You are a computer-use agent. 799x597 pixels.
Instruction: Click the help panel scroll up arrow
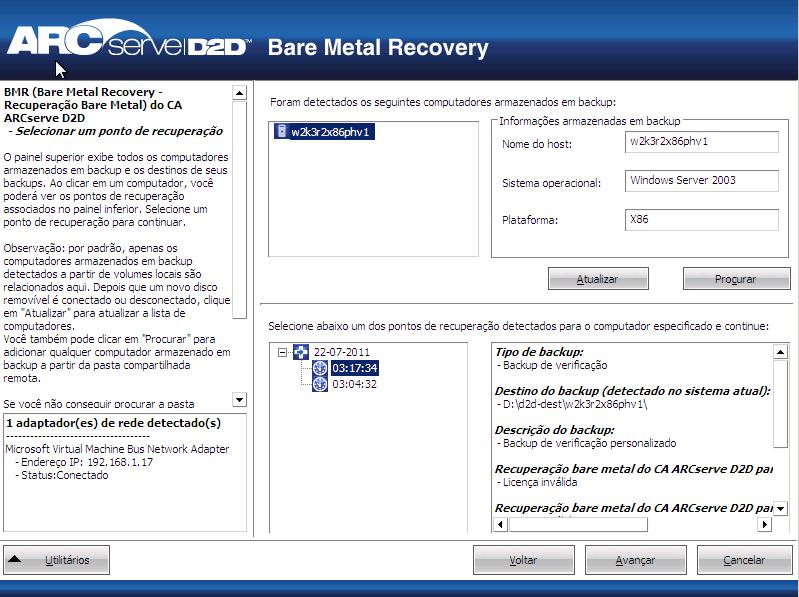pyautogui.click(x=239, y=92)
